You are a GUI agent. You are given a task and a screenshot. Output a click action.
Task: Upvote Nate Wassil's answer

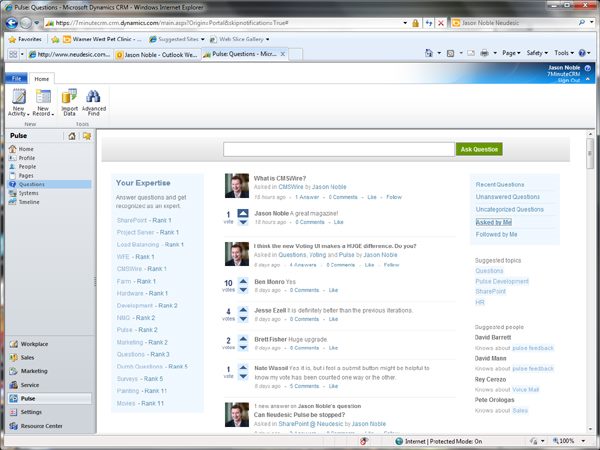(x=243, y=368)
